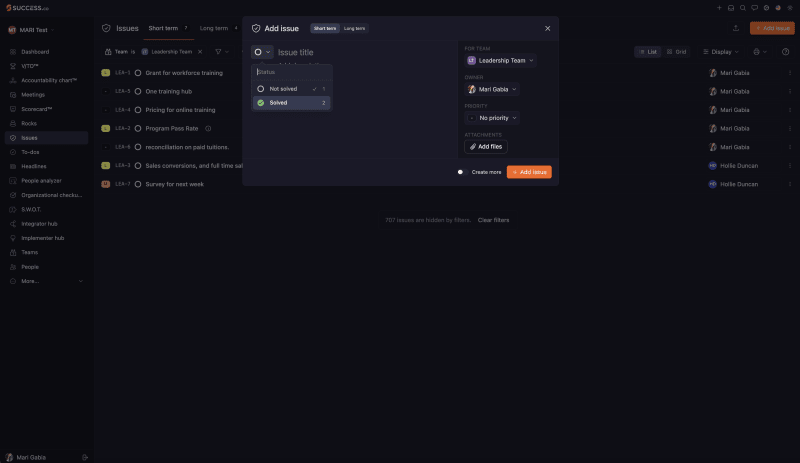Click the orange Add issue dialog button
This screenshot has height=463, width=800.
529,172
